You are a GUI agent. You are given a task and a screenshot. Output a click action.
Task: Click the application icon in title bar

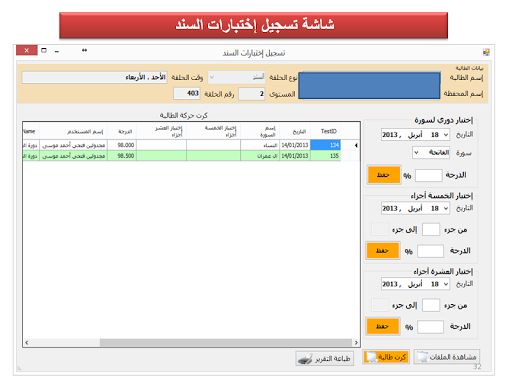pos(486,52)
